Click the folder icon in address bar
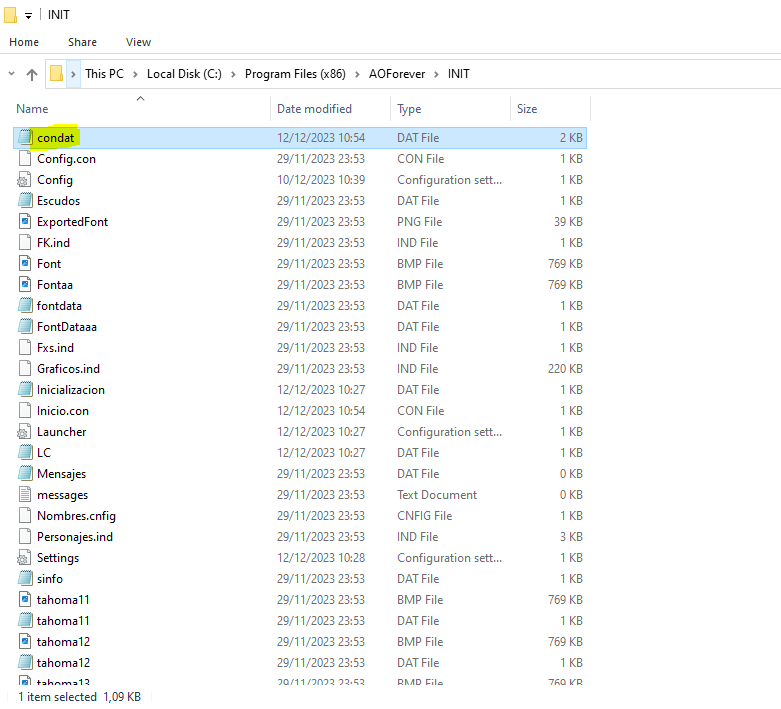 click(57, 74)
